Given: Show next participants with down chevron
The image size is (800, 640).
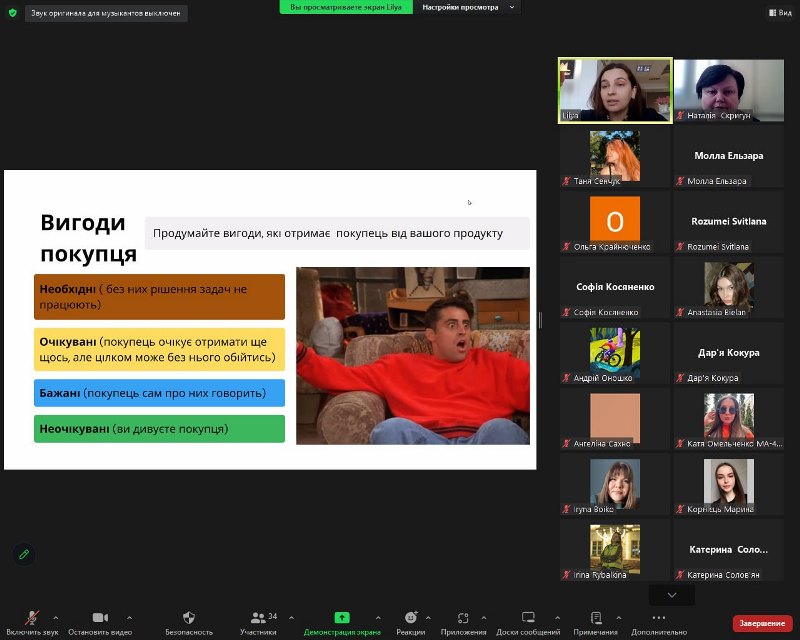Looking at the screenshot, I should (x=672, y=595).
